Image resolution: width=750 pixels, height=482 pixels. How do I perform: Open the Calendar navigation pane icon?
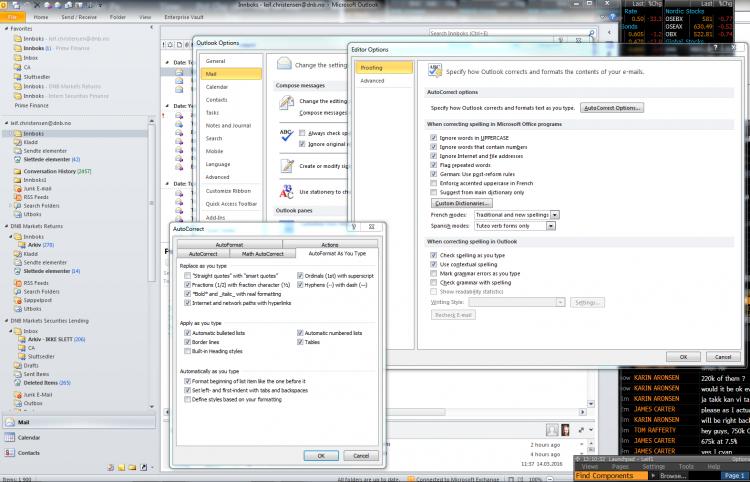[x=10, y=438]
